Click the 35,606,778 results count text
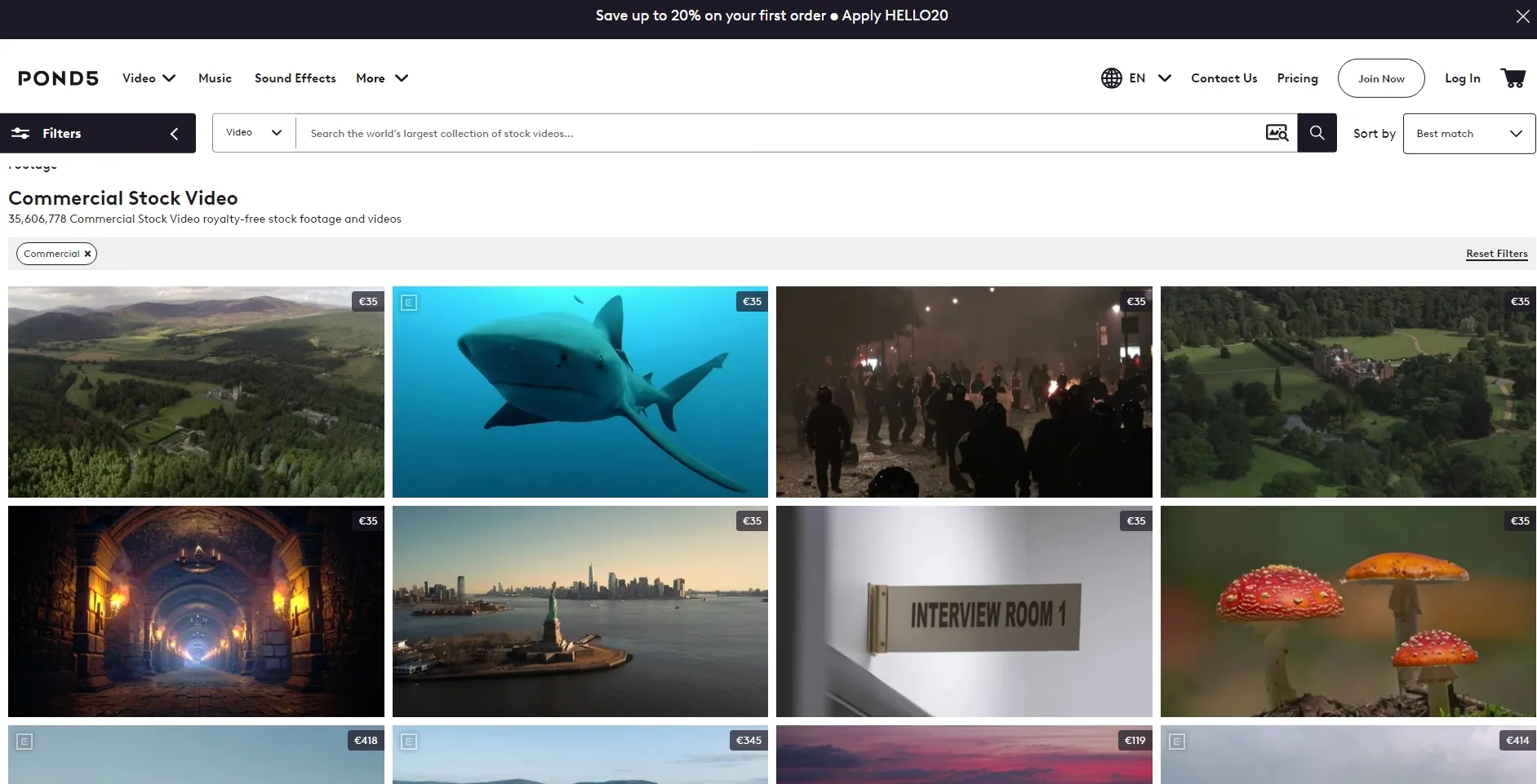This screenshot has height=784, width=1537. pyautogui.click(x=205, y=219)
